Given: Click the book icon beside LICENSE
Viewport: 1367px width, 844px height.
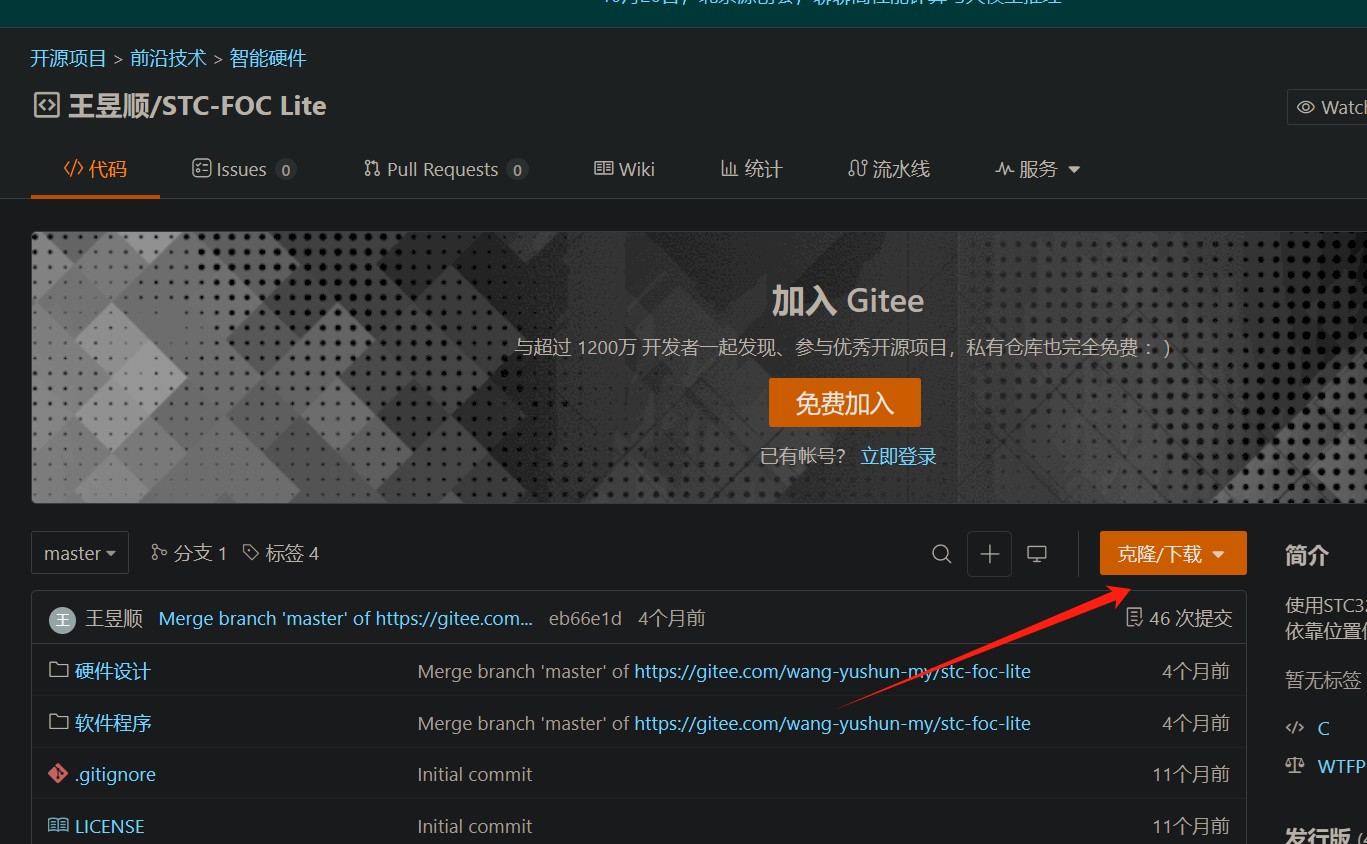Looking at the screenshot, I should click(x=58, y=826).
